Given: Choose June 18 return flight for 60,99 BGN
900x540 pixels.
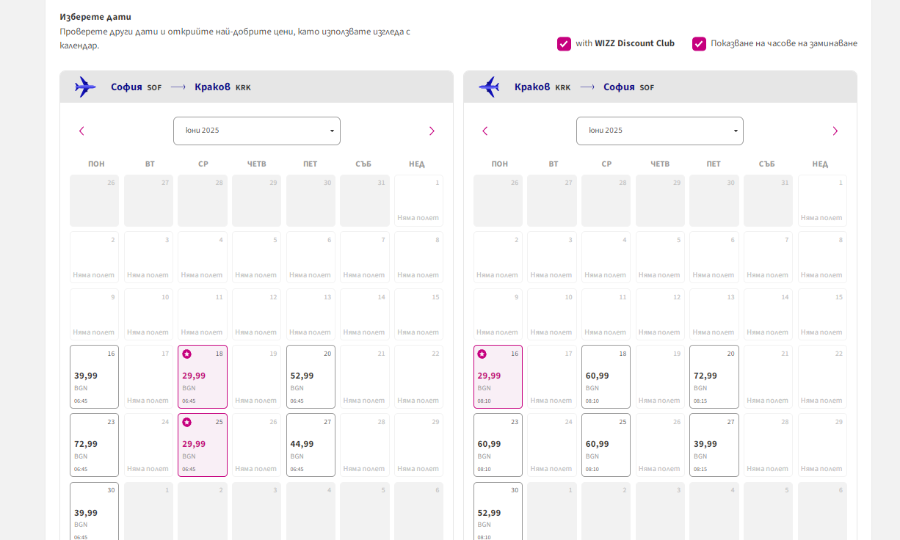Looking at the screenshot, I should coord(606,376).
